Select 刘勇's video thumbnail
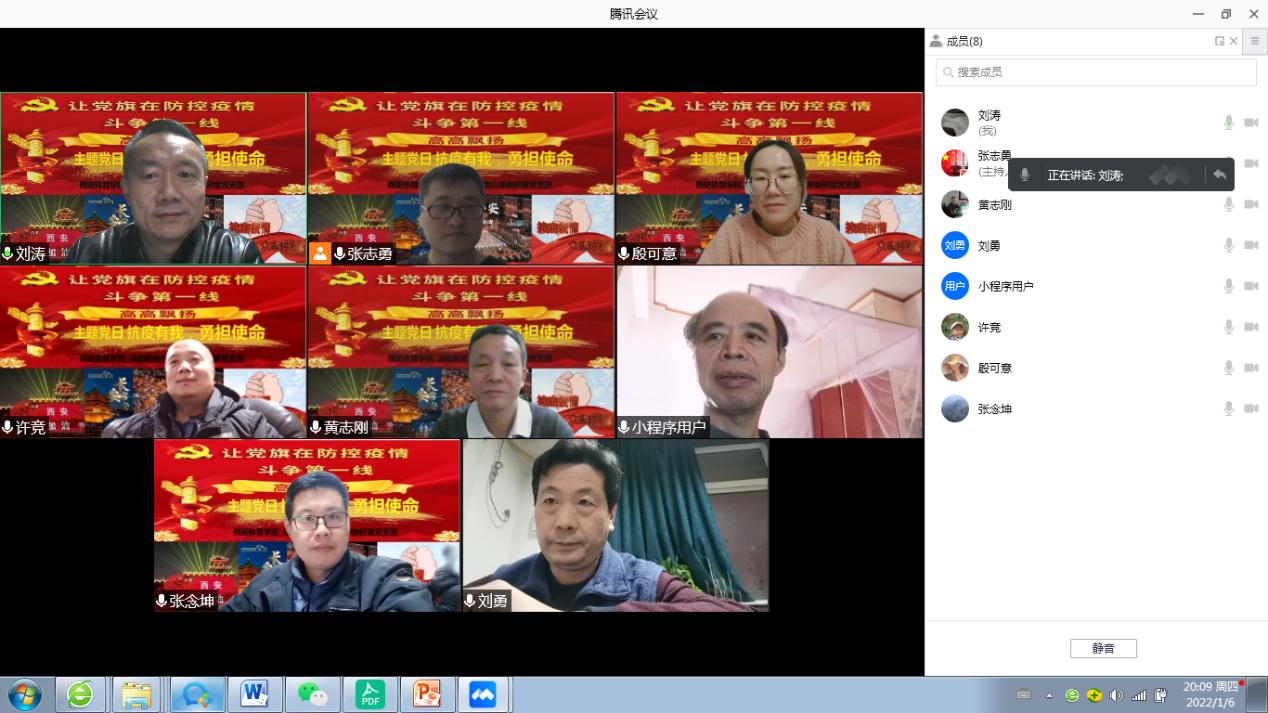Image resolution: width=1268 pixels, height=713 pixels. (x=615, y=525)
